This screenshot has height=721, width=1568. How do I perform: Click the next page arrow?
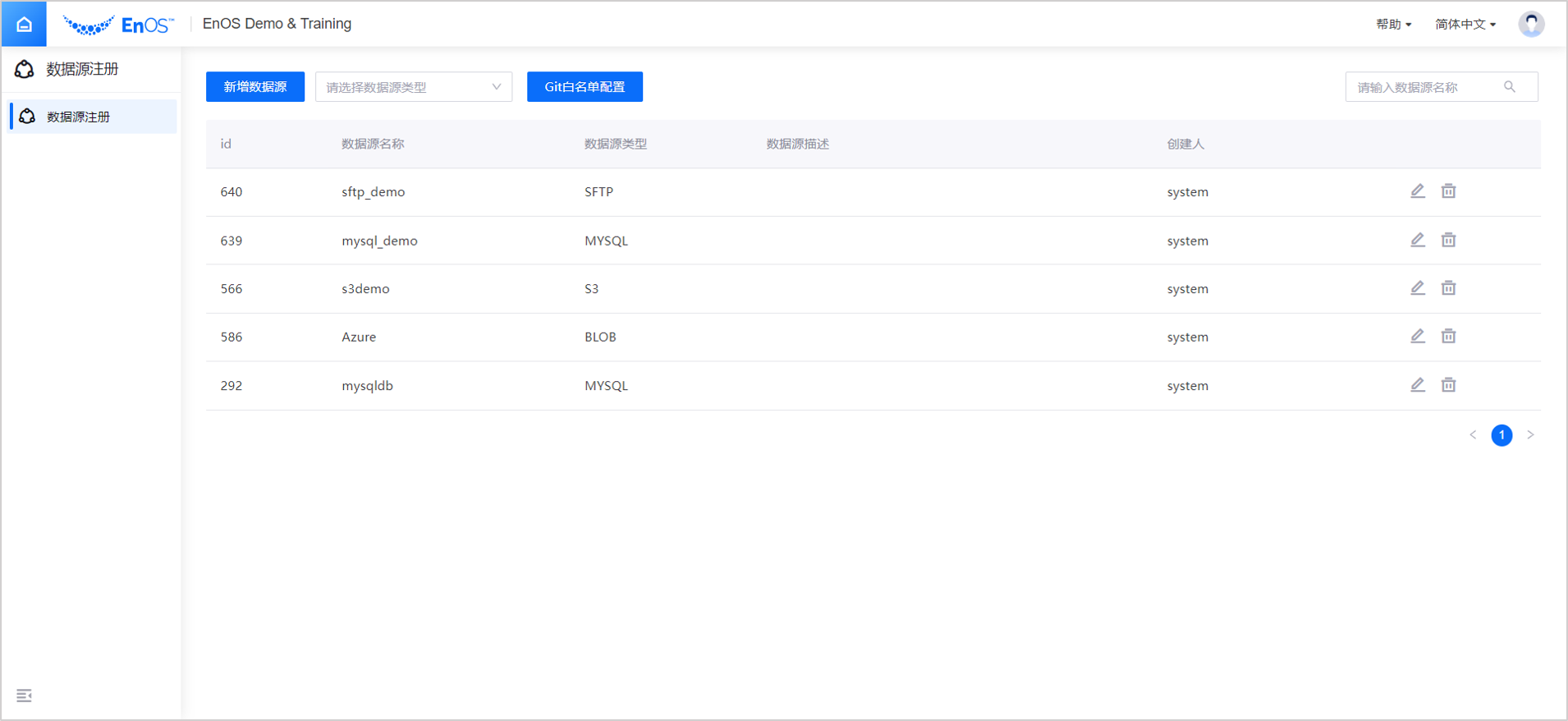(1530, 434)
